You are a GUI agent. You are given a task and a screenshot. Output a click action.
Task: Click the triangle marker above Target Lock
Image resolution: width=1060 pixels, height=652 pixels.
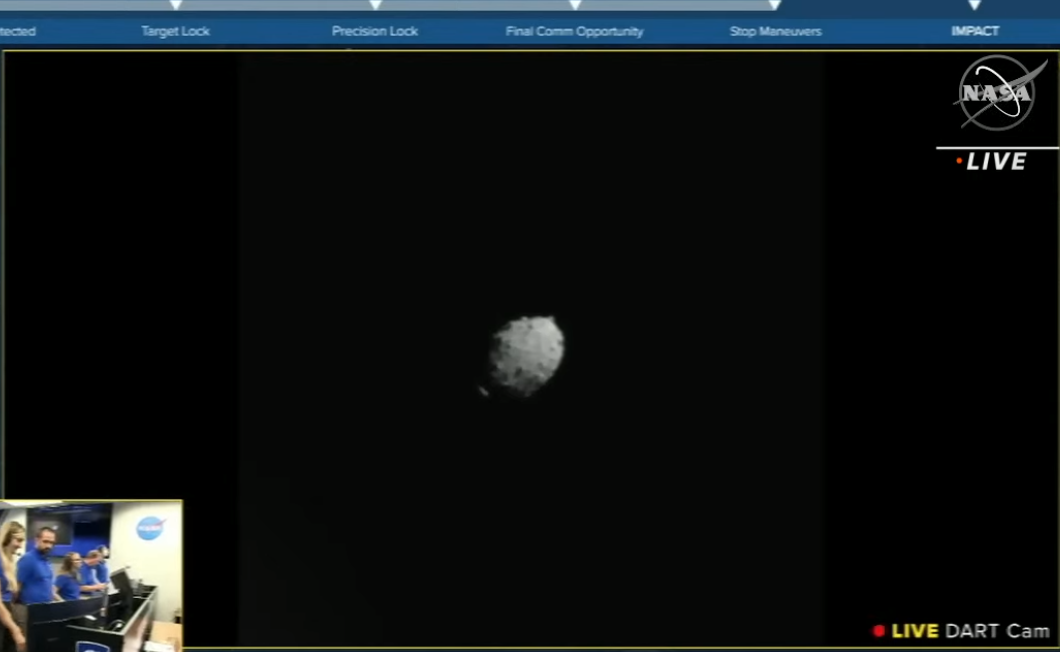[176, 5]
